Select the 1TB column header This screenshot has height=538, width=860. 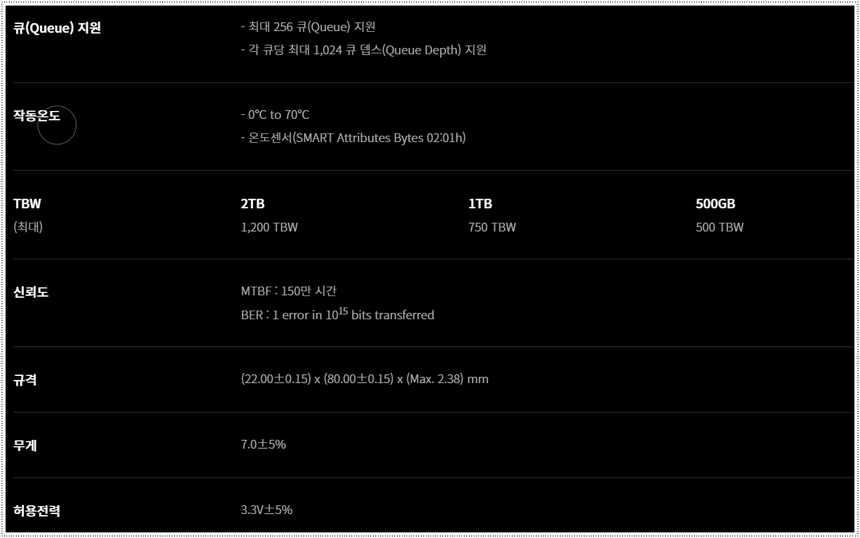pos(480,204)
